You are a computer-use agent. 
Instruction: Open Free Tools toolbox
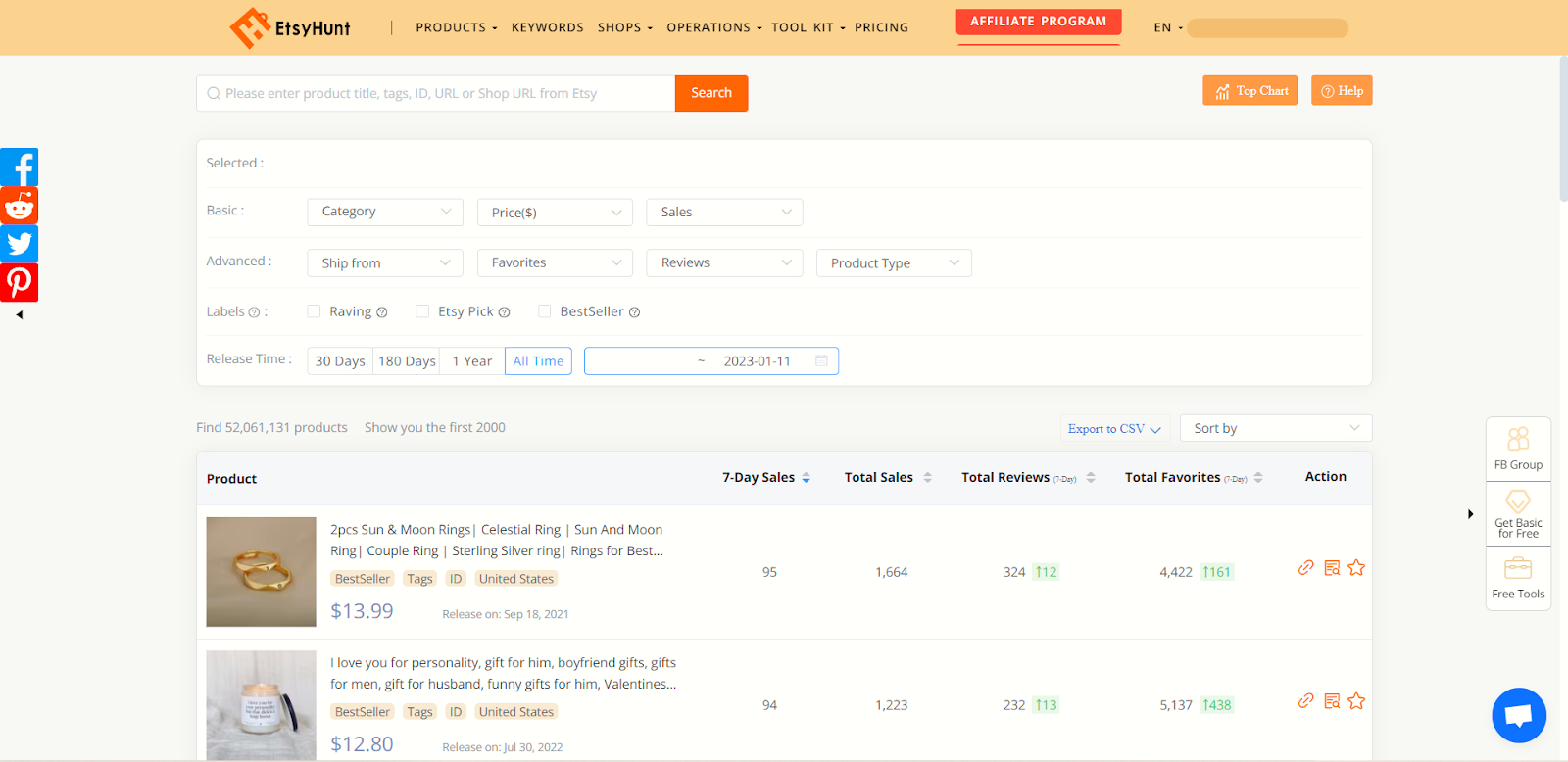coord(1518,578)
